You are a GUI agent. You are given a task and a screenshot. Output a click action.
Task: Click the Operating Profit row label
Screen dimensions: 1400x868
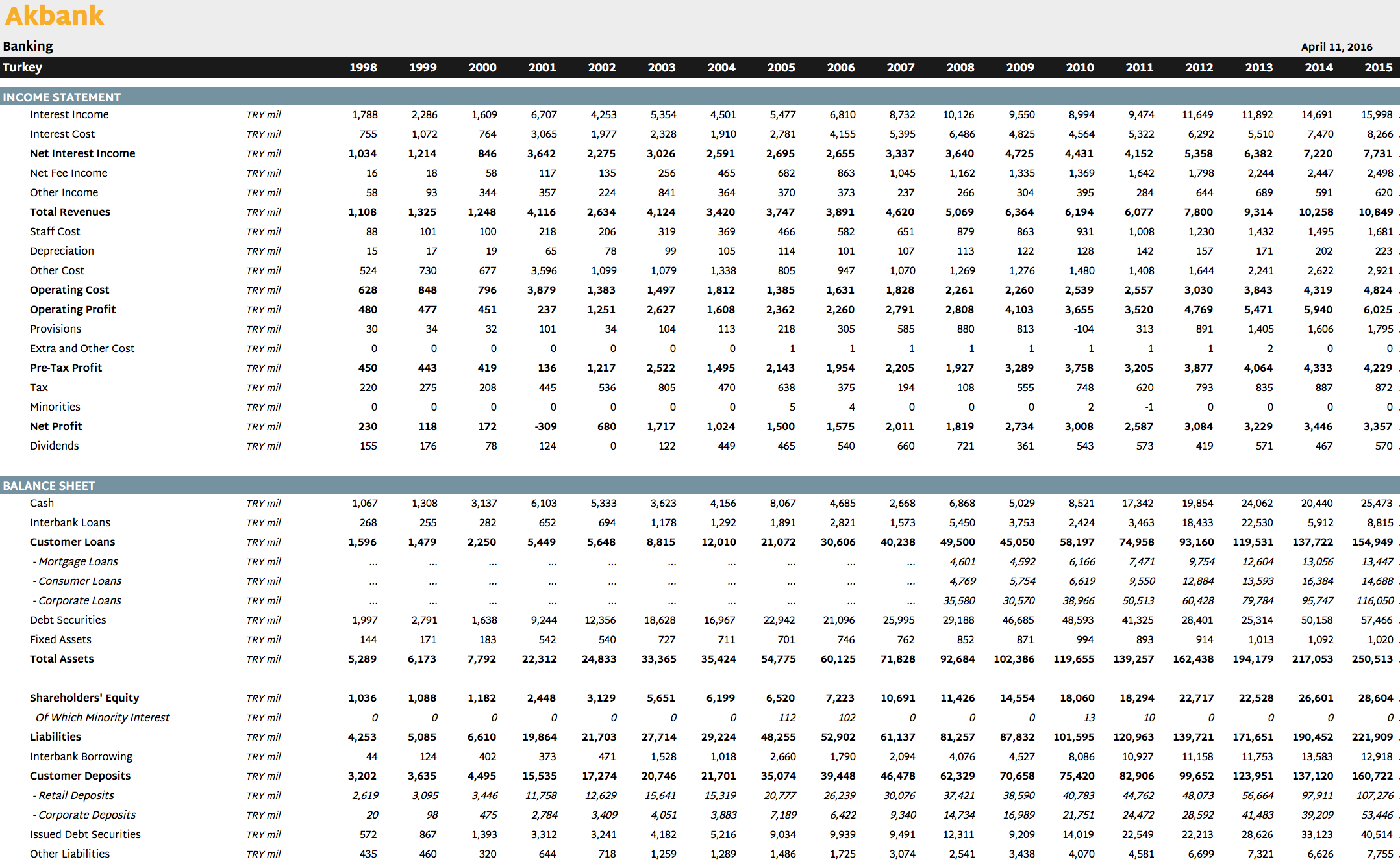tap(73, 309)
